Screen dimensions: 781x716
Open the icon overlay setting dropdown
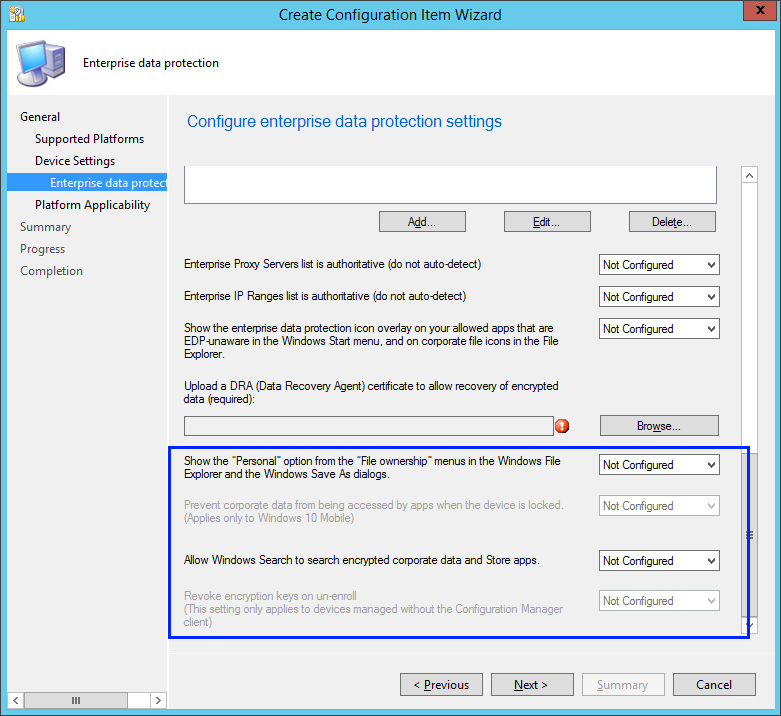pyautogui.click(x=659, y=329)
